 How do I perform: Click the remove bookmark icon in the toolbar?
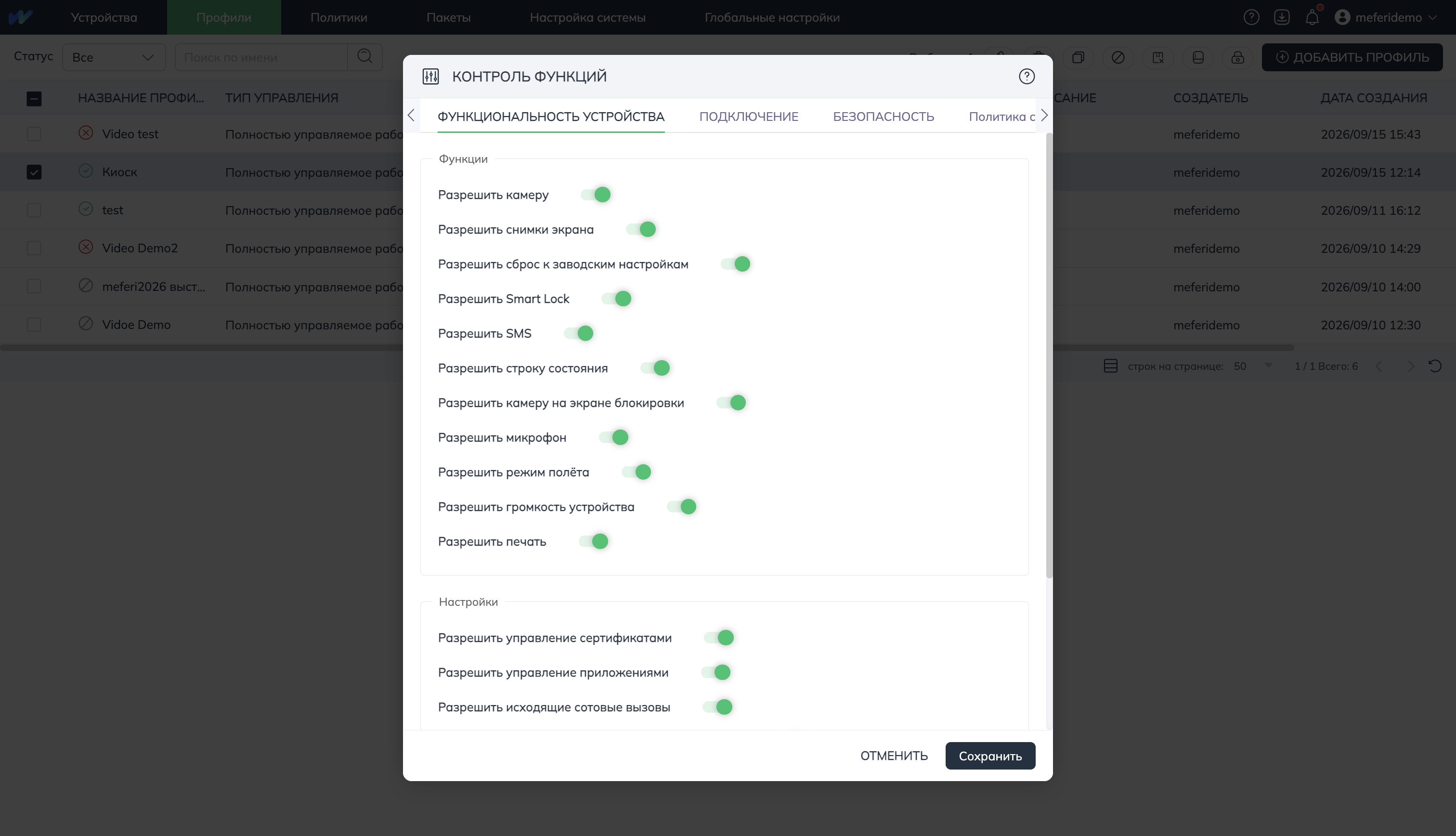pyautogui.click(x=1157, y=57)
